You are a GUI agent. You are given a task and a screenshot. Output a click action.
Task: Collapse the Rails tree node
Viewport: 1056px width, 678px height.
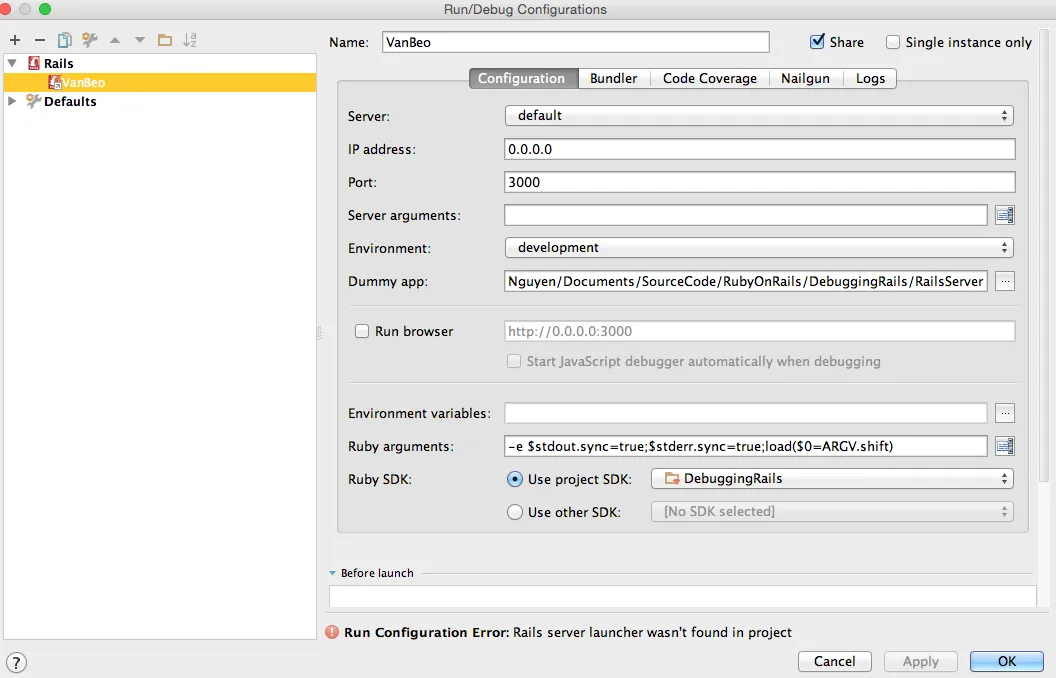12,63
